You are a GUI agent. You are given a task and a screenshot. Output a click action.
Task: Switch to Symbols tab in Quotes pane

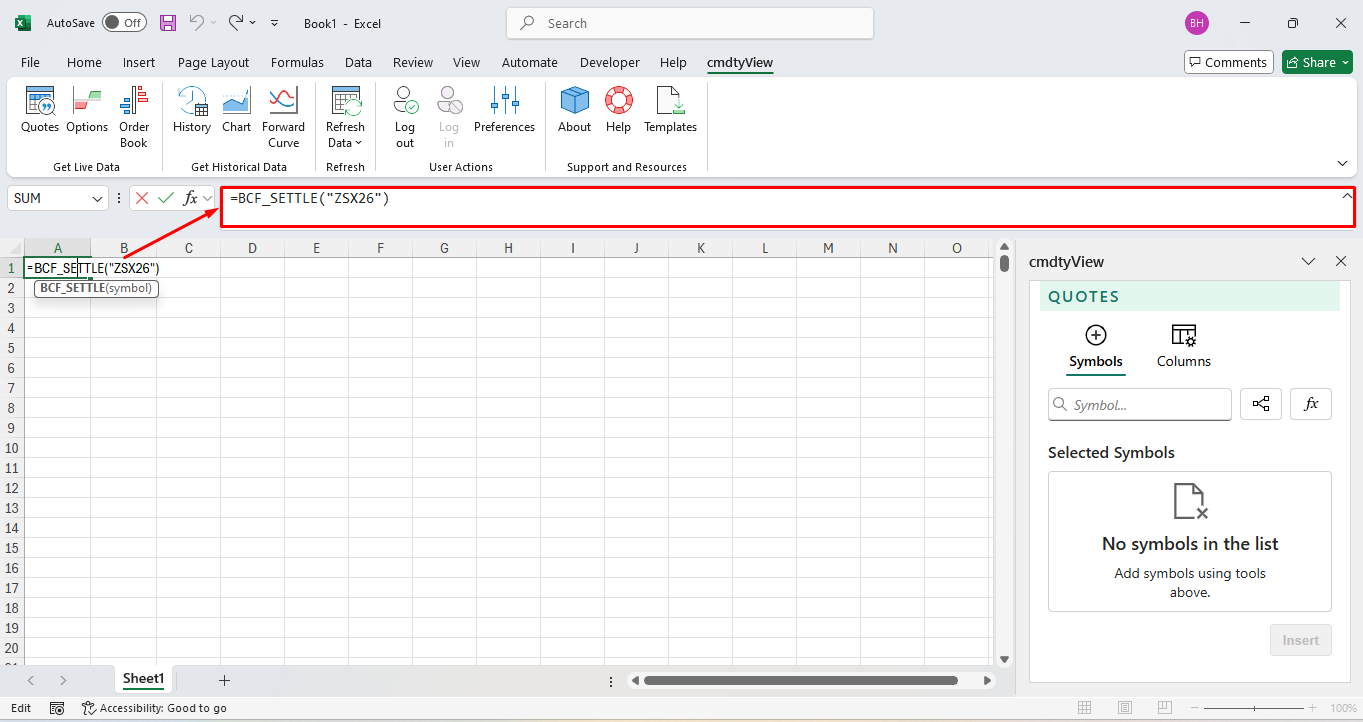pos(1096,347)
